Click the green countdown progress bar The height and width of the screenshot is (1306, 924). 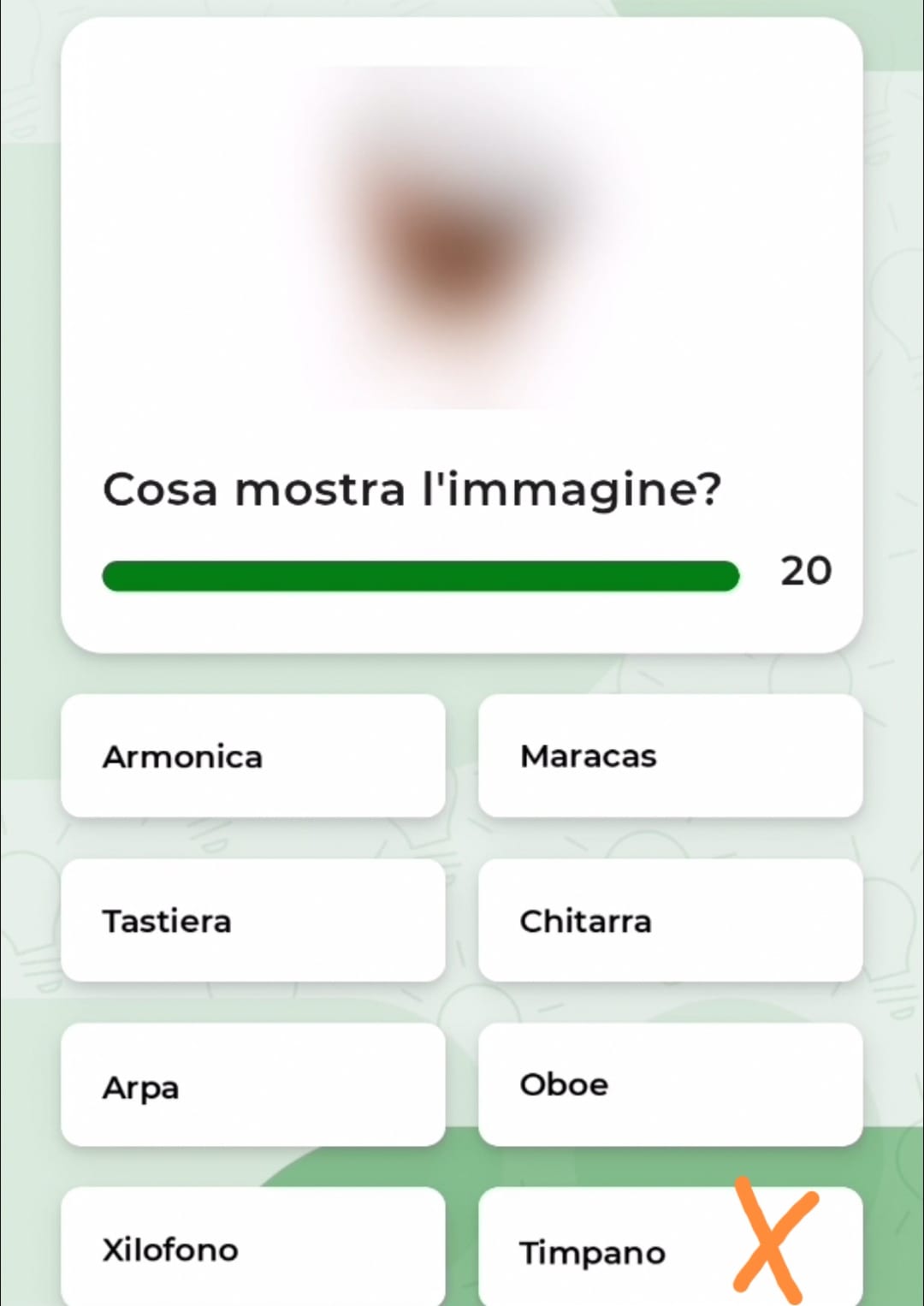[420, 576]
